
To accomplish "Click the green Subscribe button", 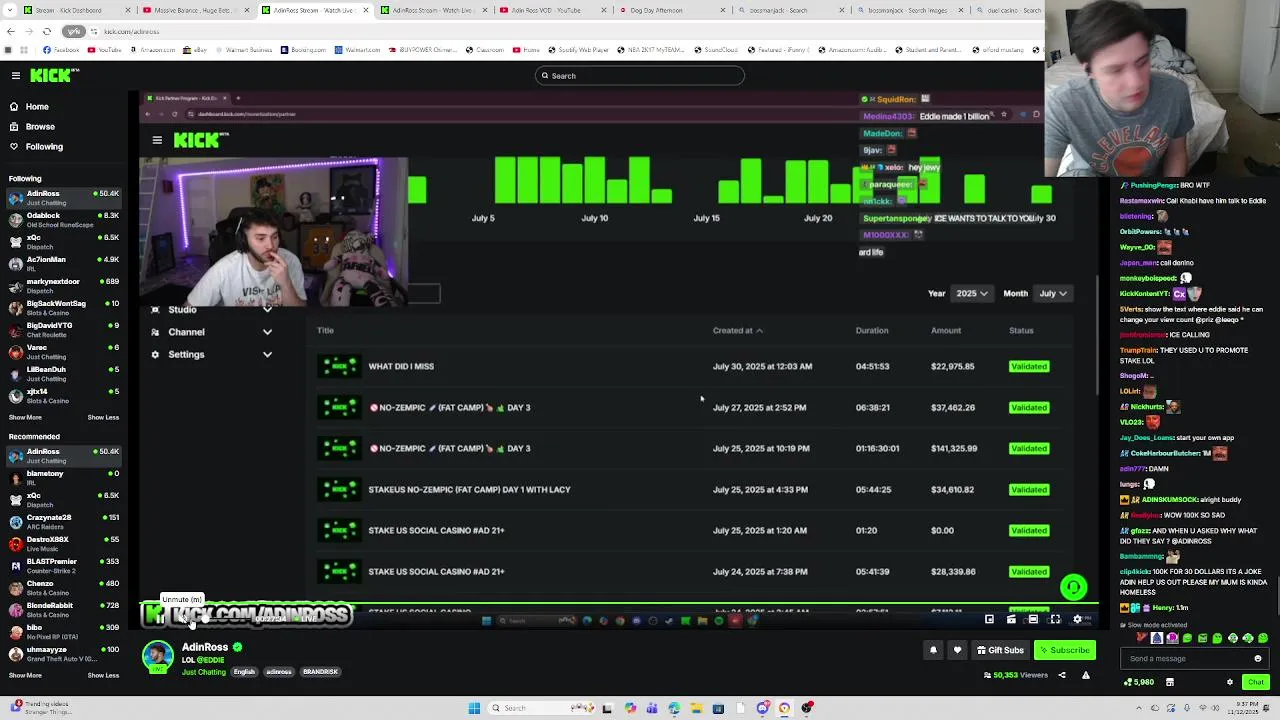I will [1064, 650].
